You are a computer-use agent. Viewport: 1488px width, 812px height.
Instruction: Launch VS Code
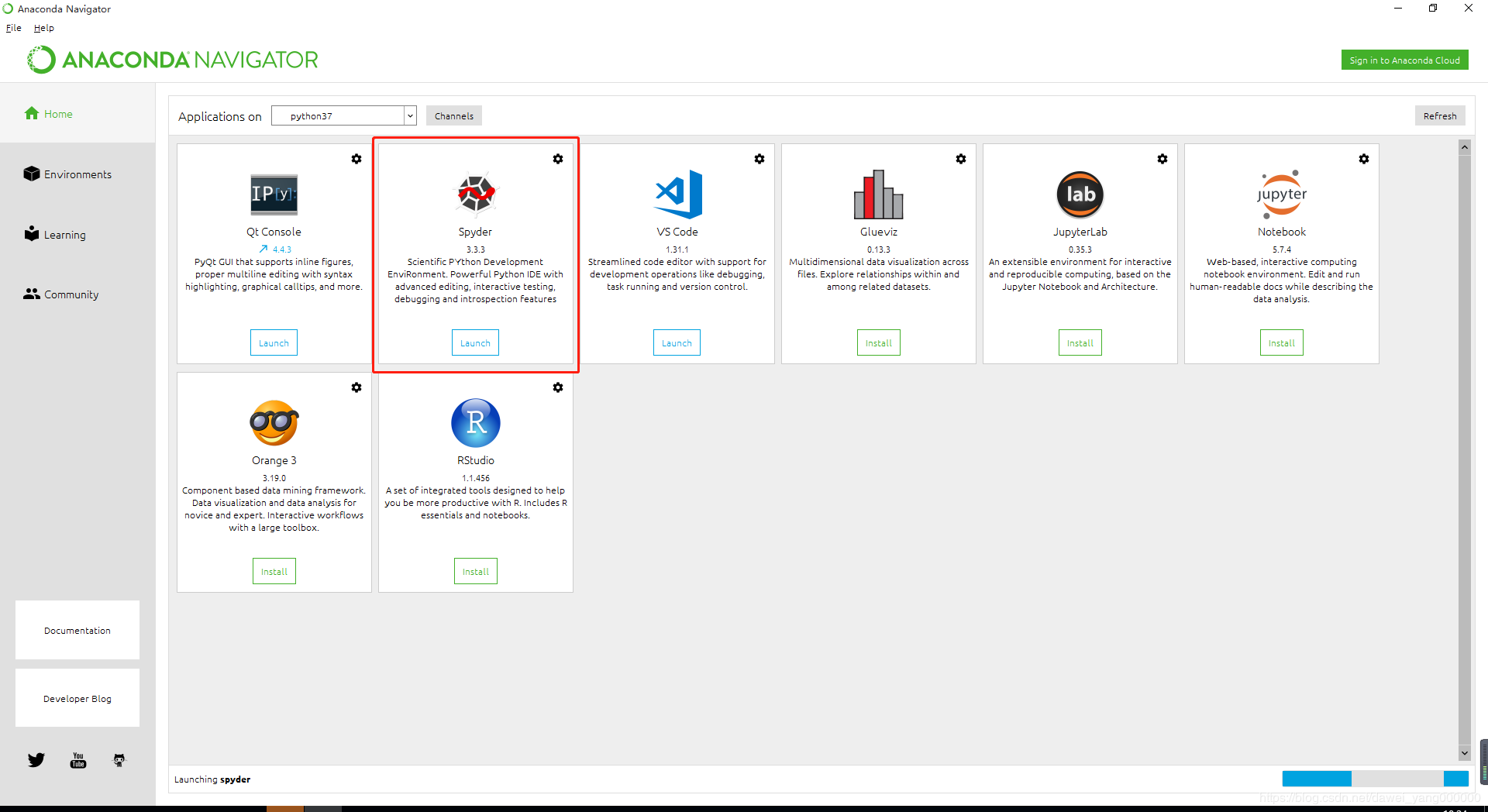(677, 342)
